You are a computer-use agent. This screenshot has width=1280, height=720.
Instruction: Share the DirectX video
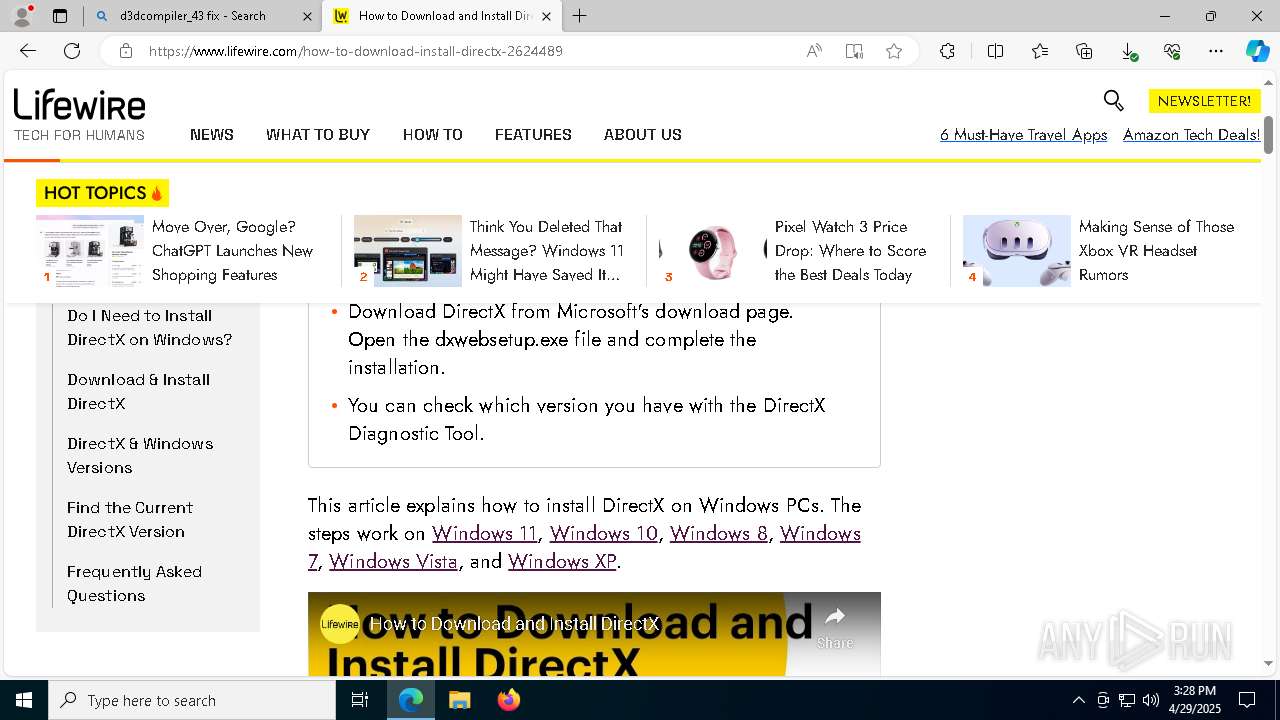(835, 627)
